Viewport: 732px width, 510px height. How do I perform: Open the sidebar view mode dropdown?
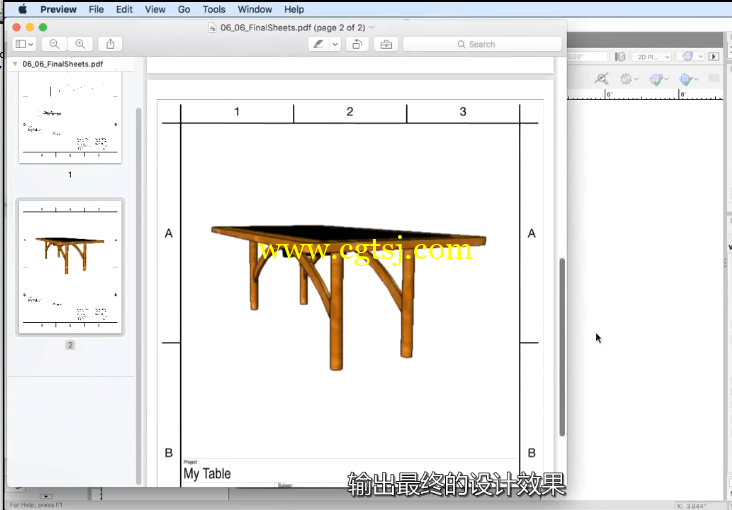[24, 44]
